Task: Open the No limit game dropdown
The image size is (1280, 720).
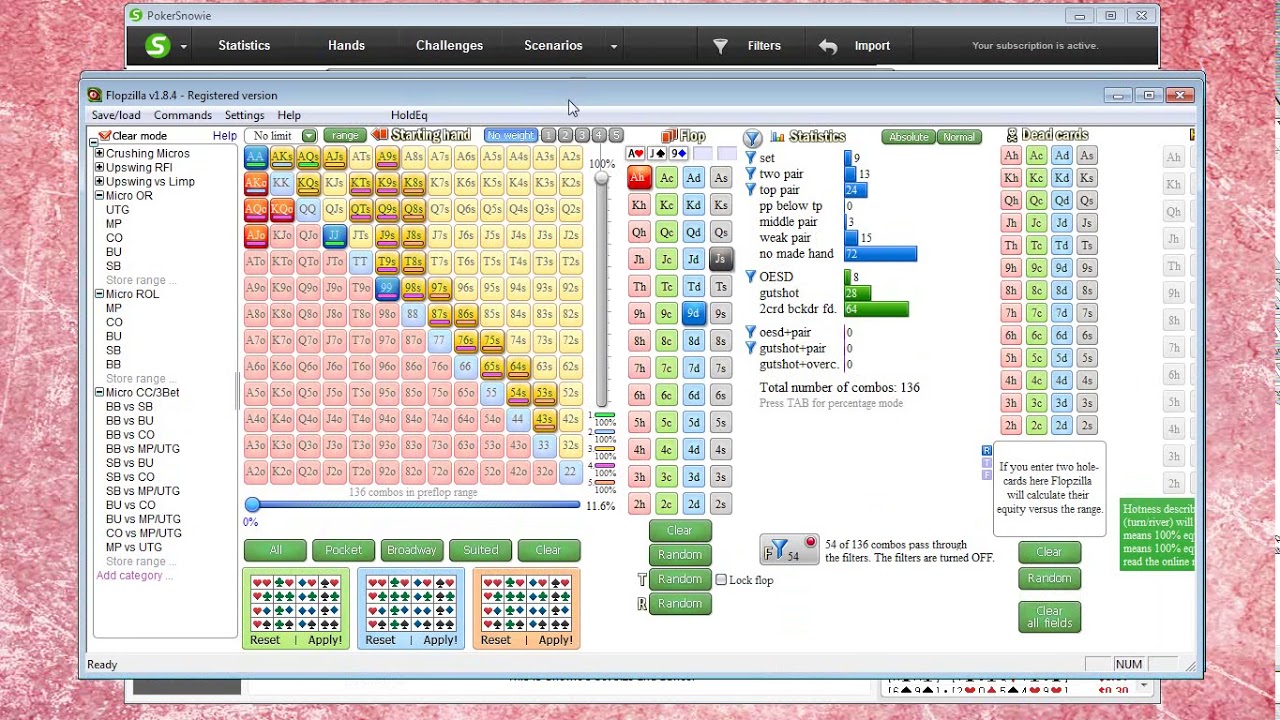Action: click(309, 136)
